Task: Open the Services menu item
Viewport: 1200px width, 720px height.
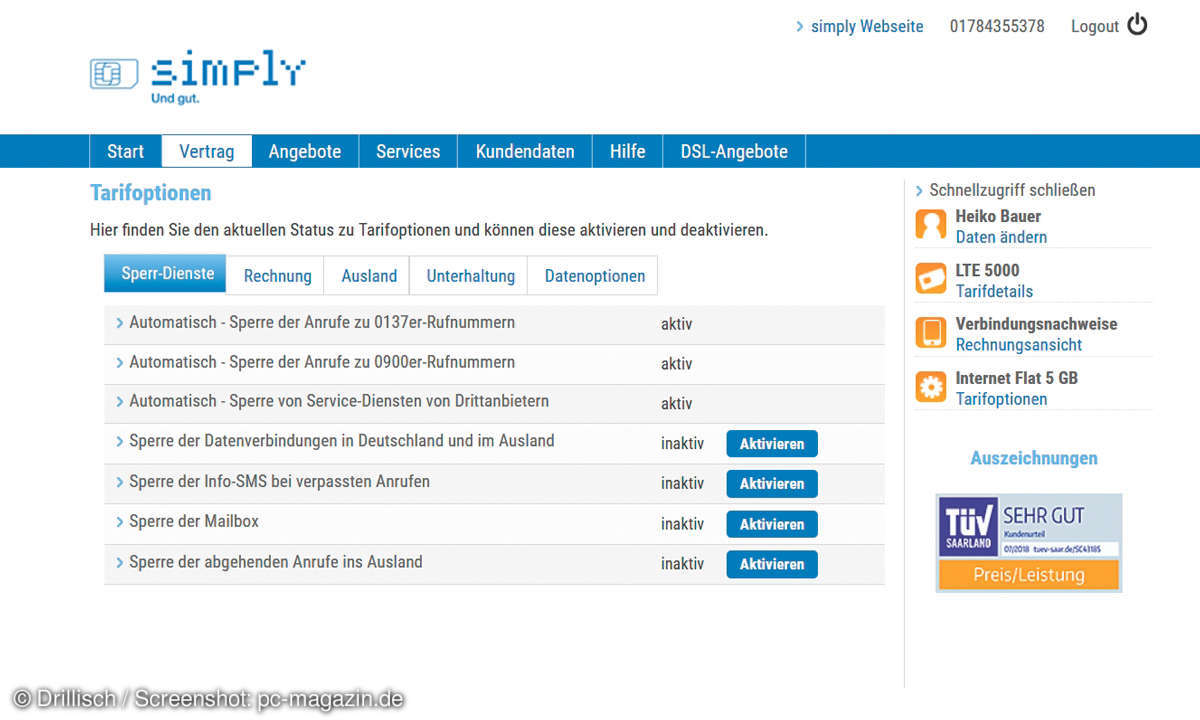Action: click(x=407, y=152)
